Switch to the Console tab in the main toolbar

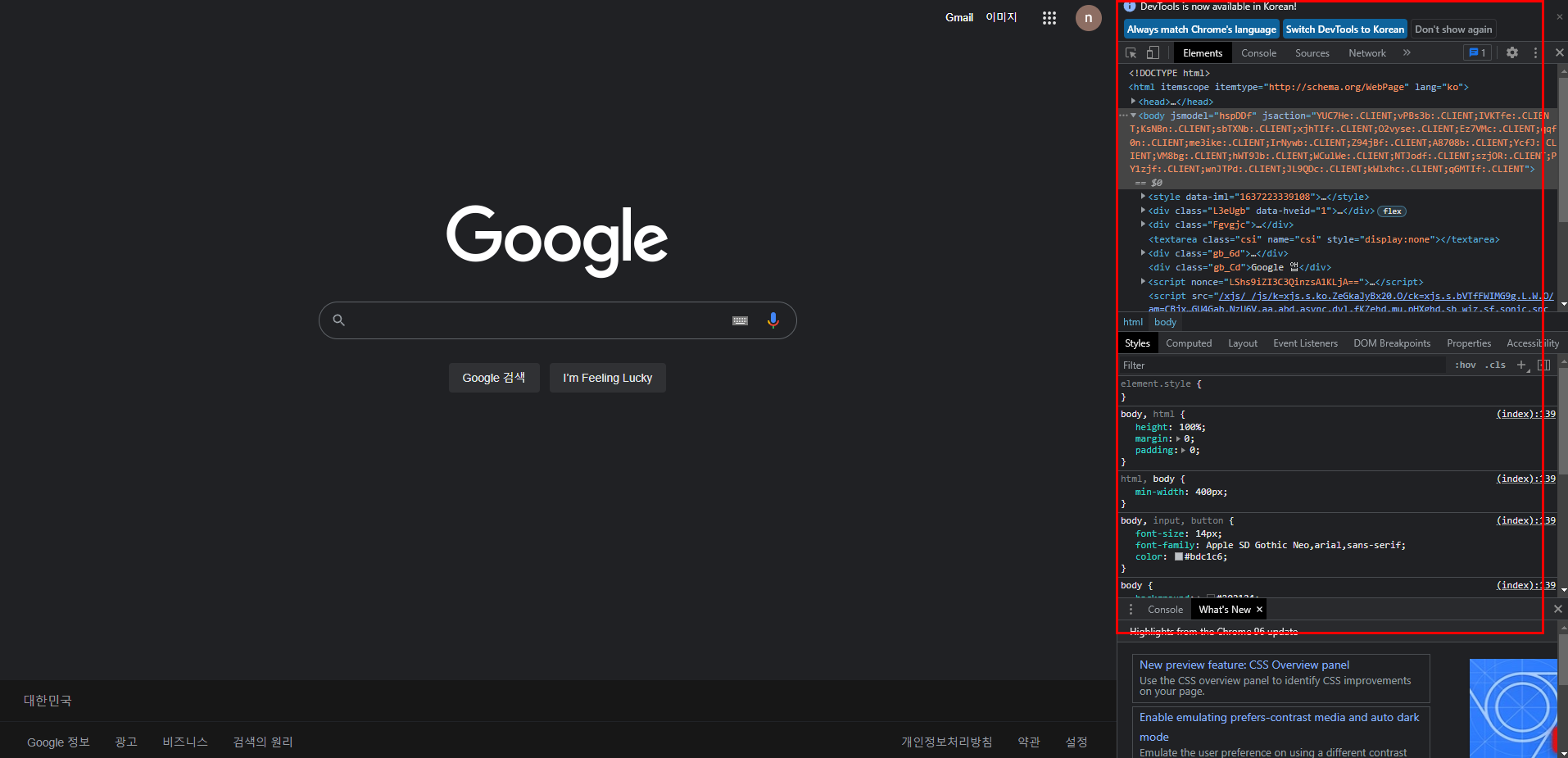point(1258,52)
